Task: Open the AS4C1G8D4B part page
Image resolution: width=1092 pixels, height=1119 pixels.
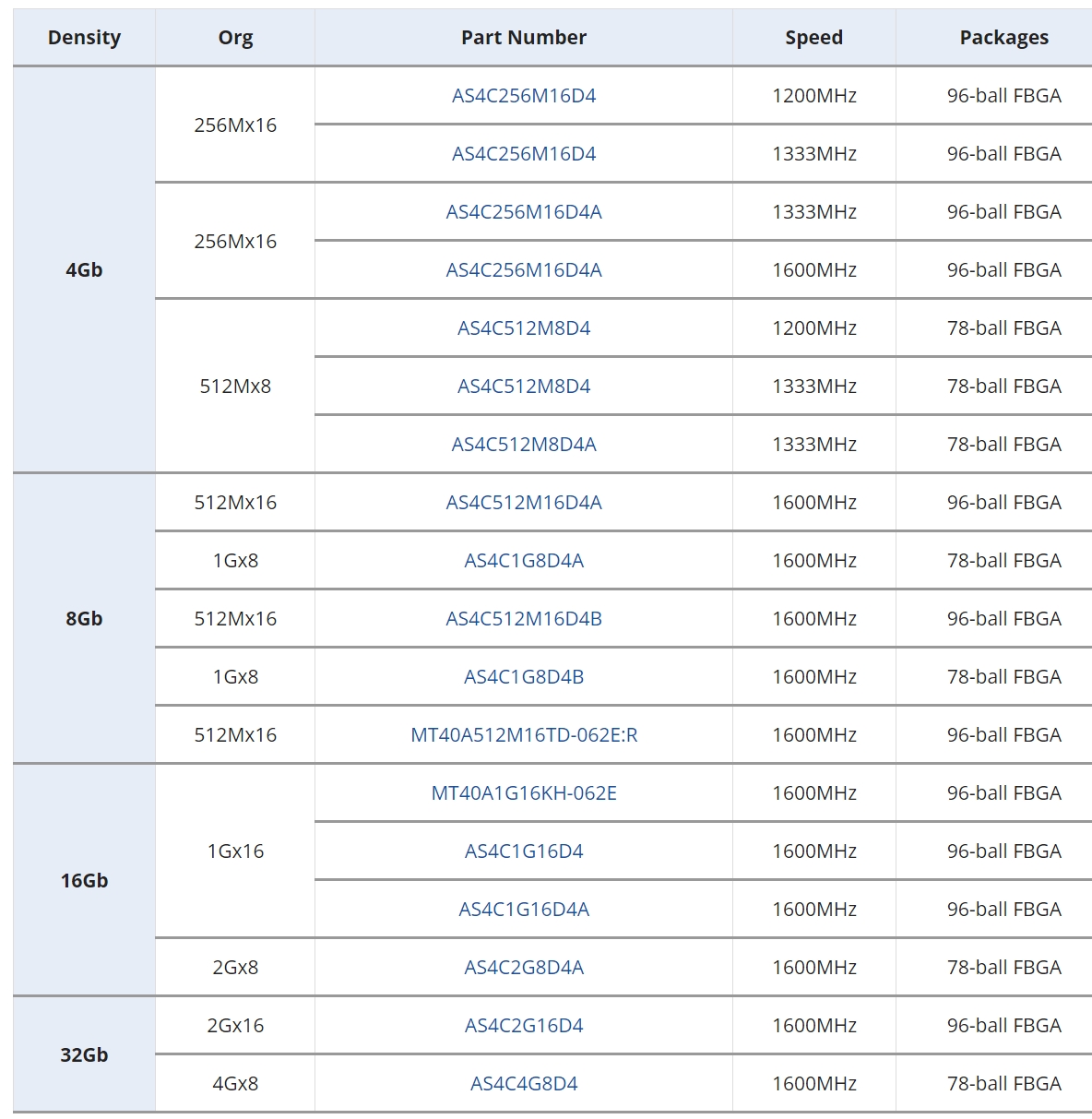Action: pyautogui.click(x=523, y=677)
